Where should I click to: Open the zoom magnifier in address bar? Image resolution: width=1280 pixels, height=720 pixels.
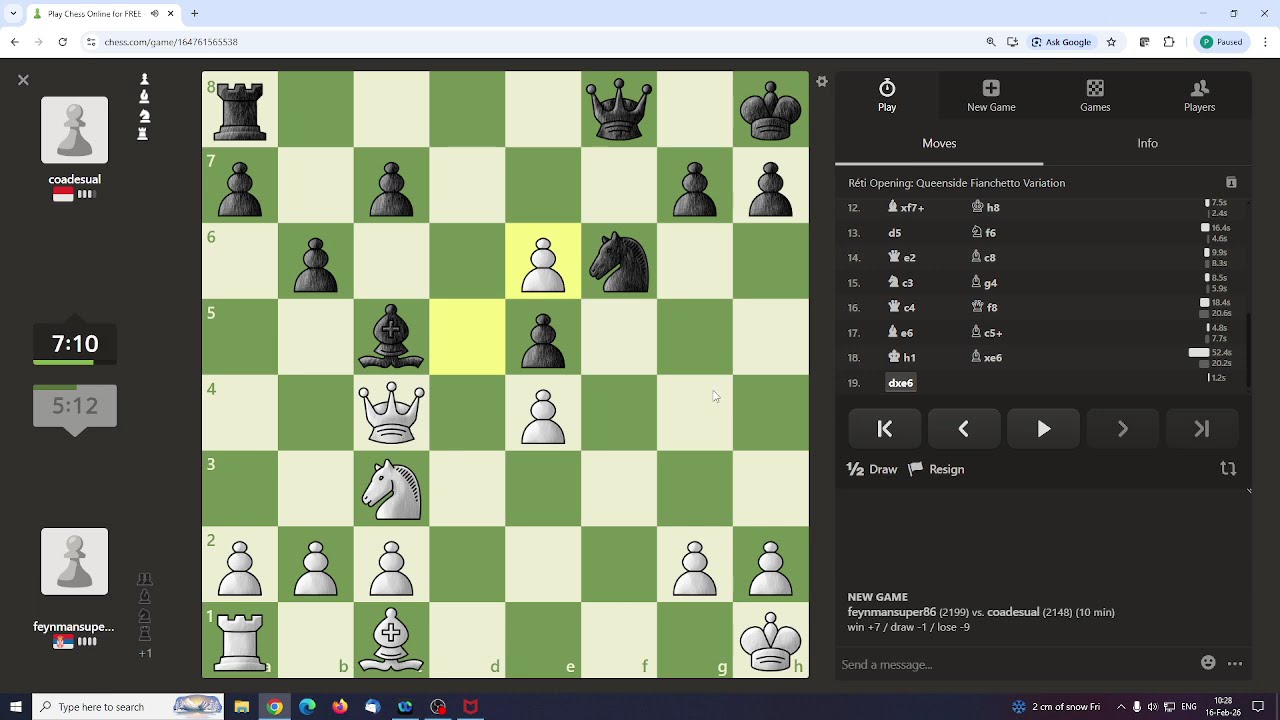click(x=991, y=42)
